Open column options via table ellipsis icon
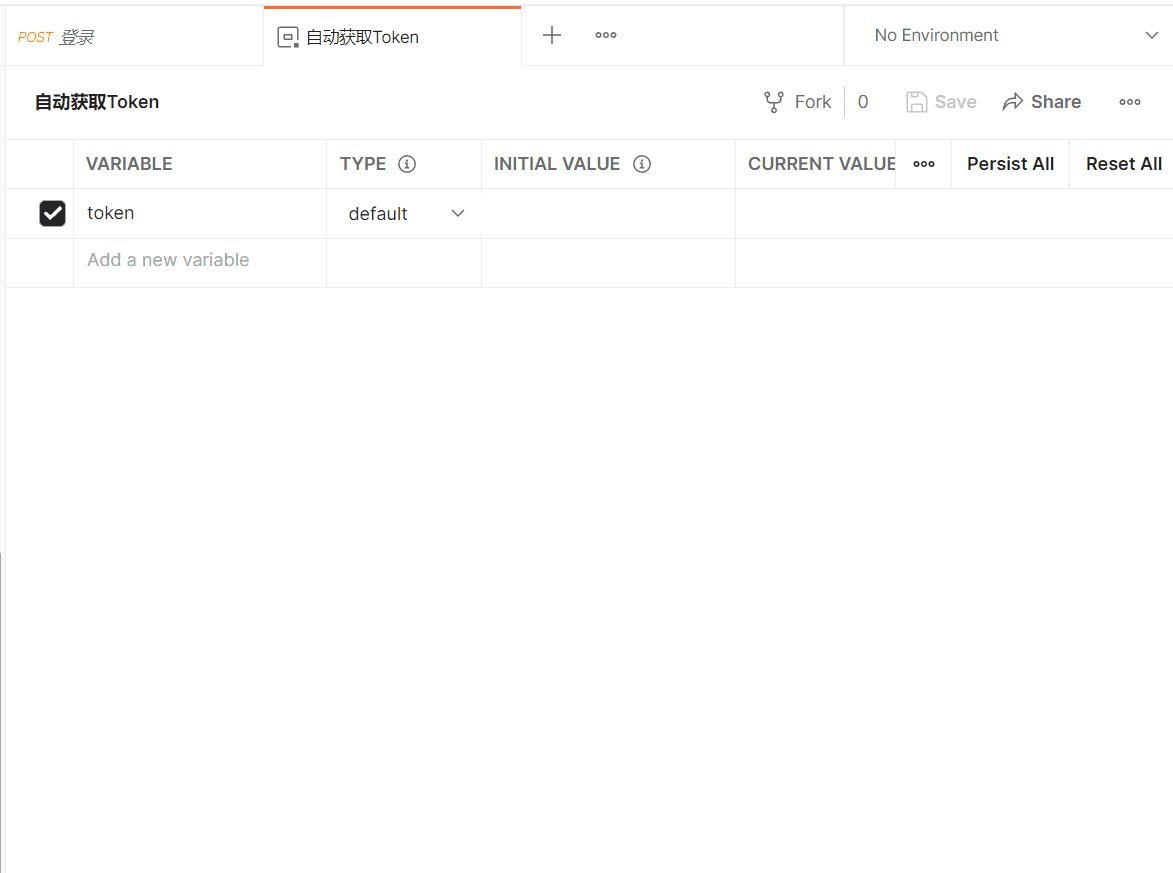Image resolution: width=1173 pixels, height=873 pixels. click(922, 163)
